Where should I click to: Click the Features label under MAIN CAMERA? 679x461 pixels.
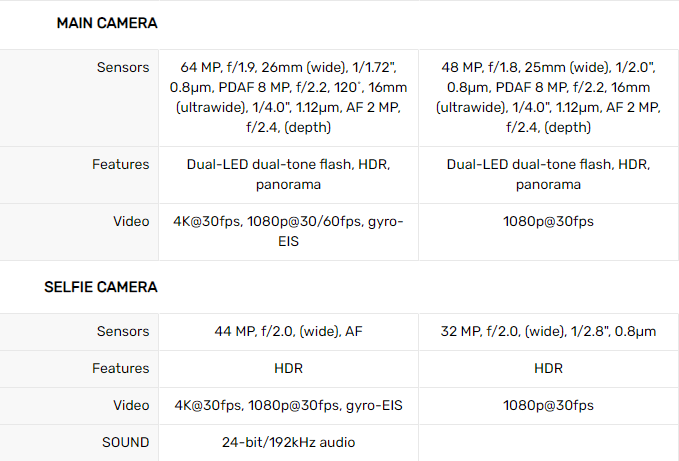(121, 164)
